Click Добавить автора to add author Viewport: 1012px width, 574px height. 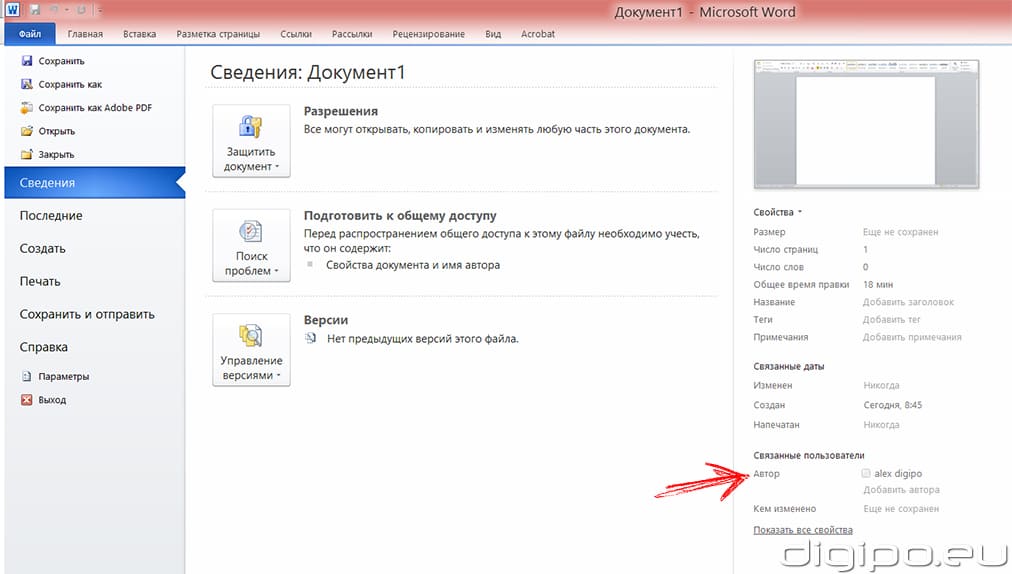pyautogui.click(x=900, y=490)
